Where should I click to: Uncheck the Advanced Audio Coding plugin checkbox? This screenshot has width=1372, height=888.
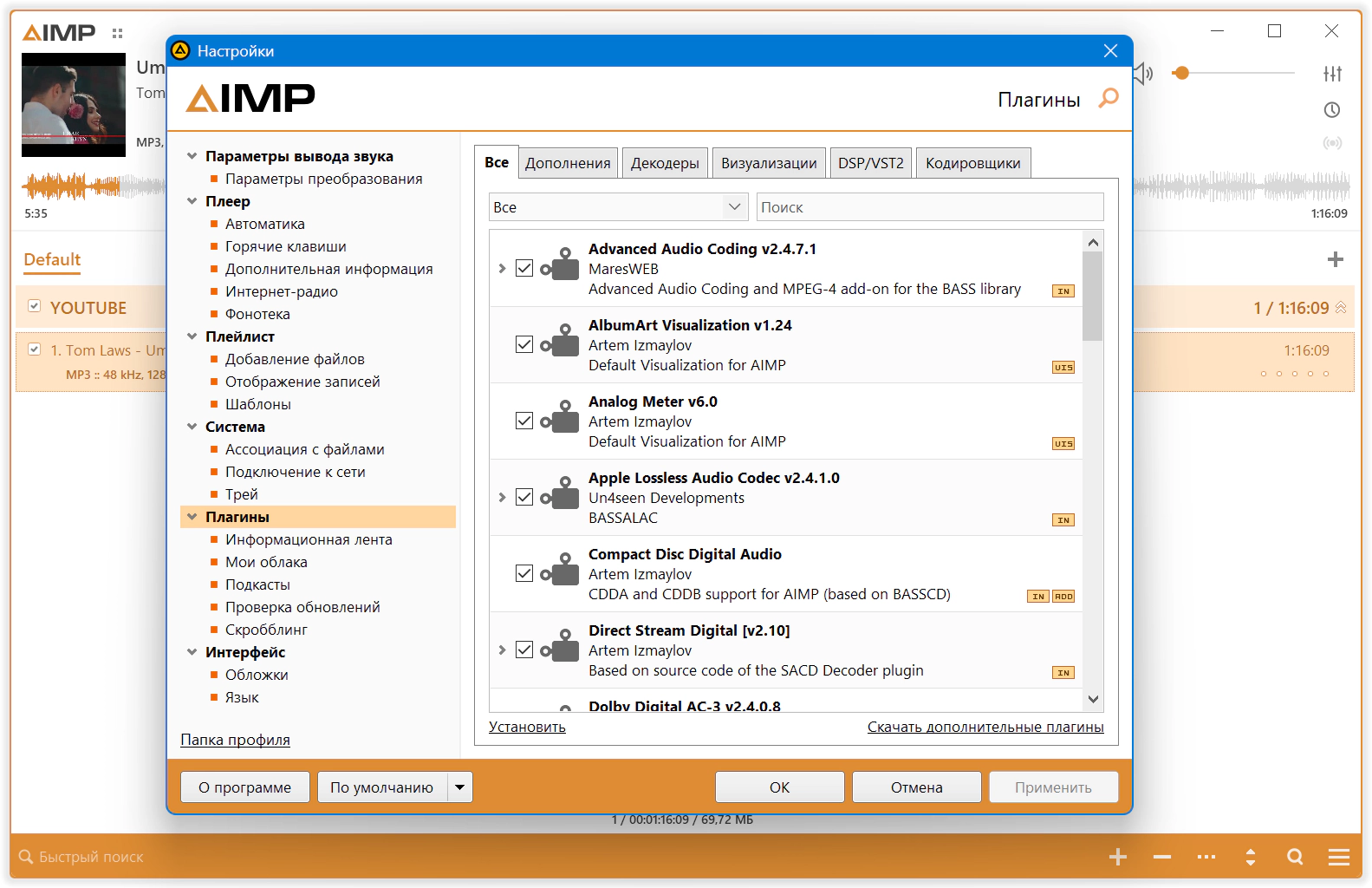pos(524,269)
